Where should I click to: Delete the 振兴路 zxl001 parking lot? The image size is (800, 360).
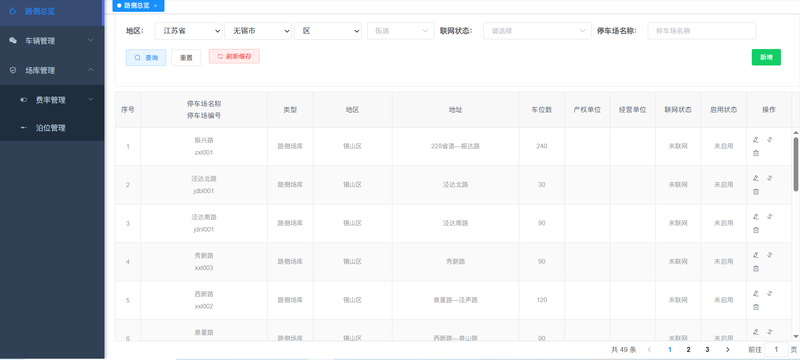(x=756, y=153)
